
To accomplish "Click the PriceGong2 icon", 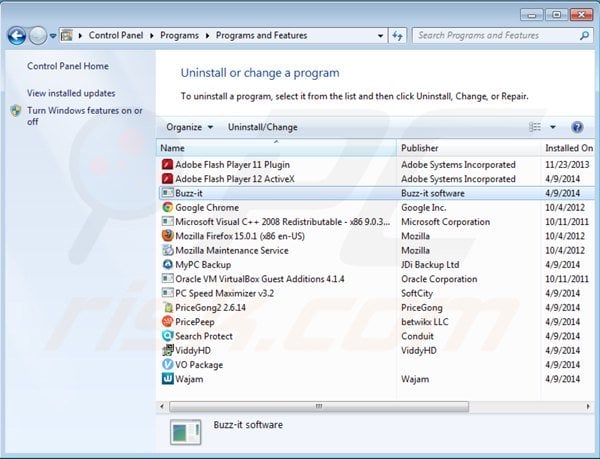I will (x=167, y=307).
